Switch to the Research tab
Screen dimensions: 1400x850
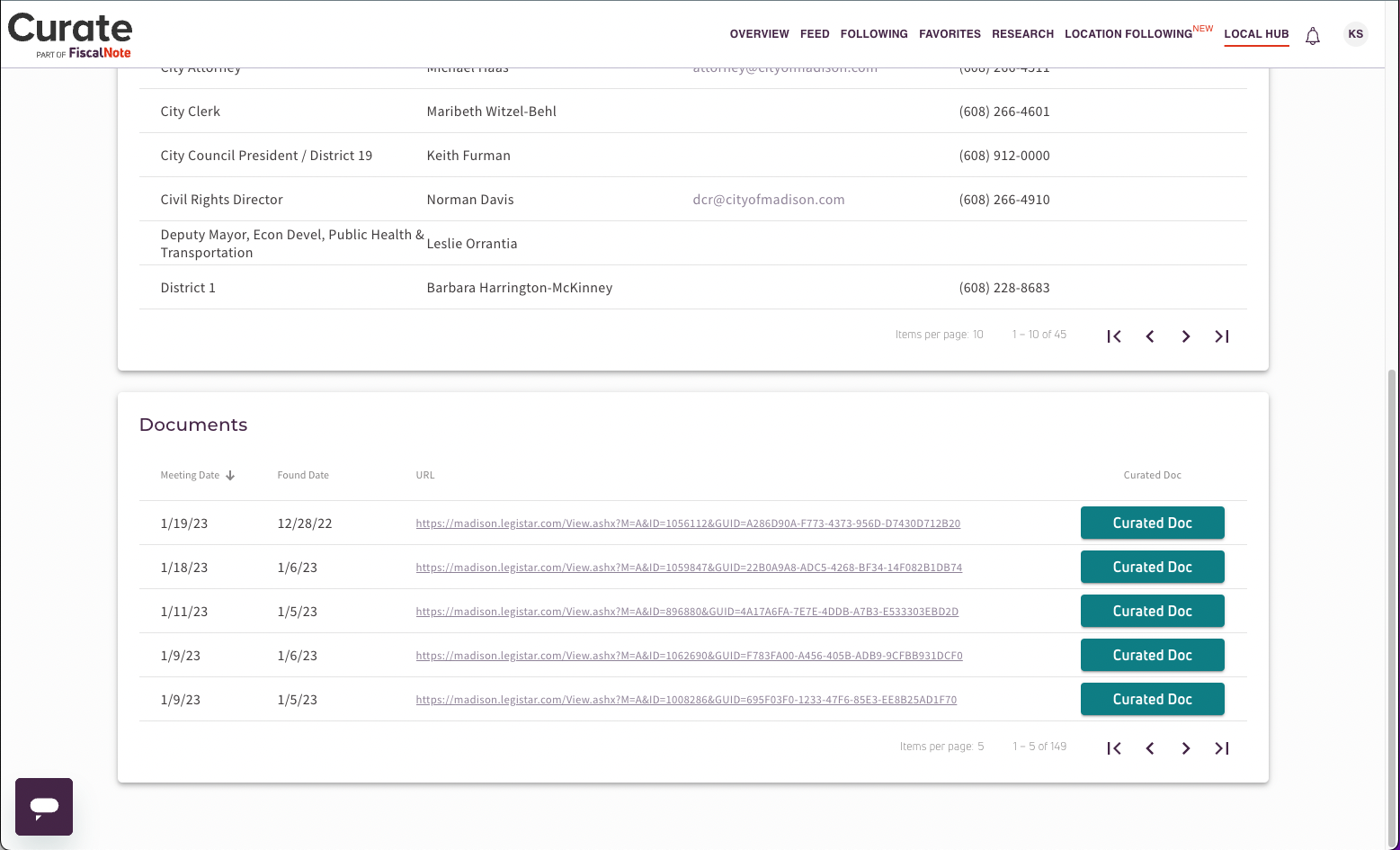coord(1022,34)
